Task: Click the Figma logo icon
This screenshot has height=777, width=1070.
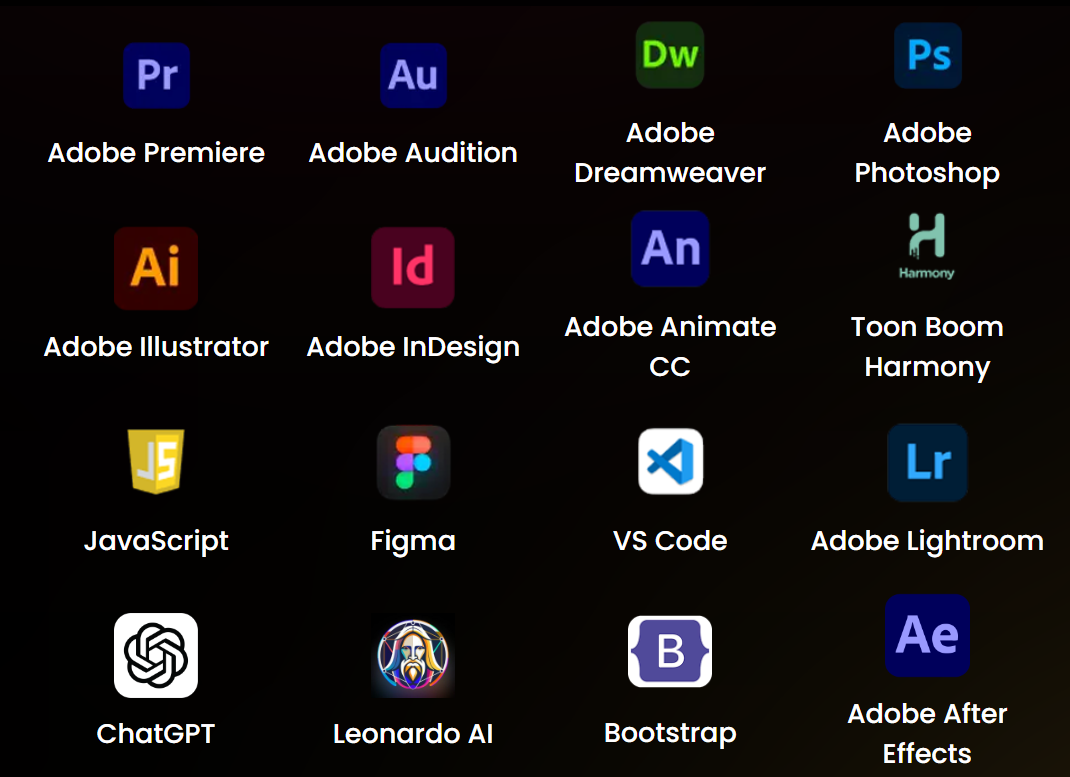Action: 414,463
